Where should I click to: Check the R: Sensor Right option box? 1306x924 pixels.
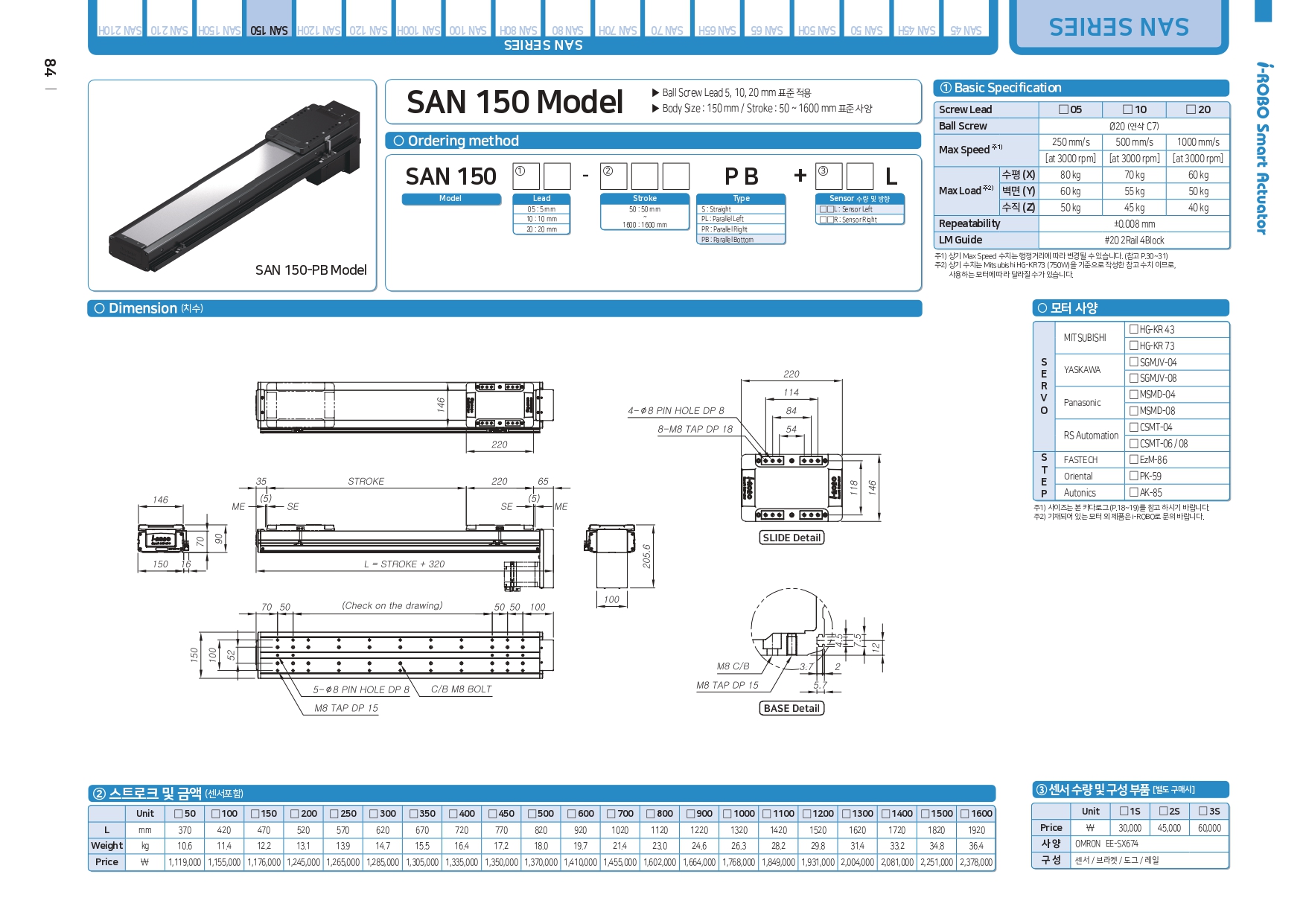pos(826,220)
